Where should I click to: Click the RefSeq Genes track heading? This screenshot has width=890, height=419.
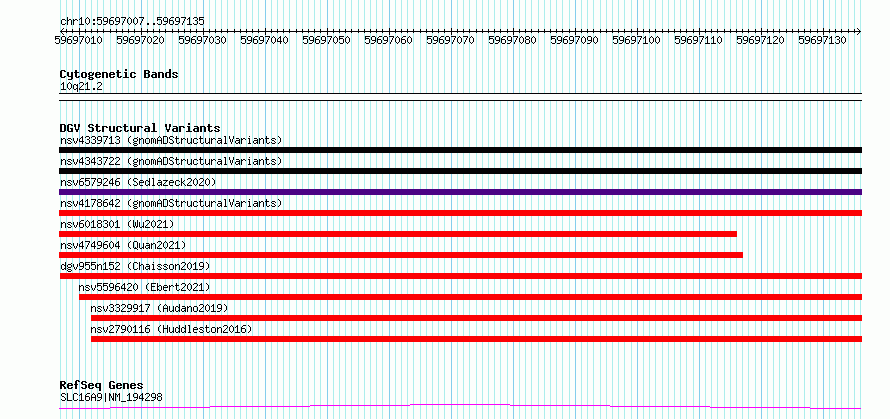[101, 386]
